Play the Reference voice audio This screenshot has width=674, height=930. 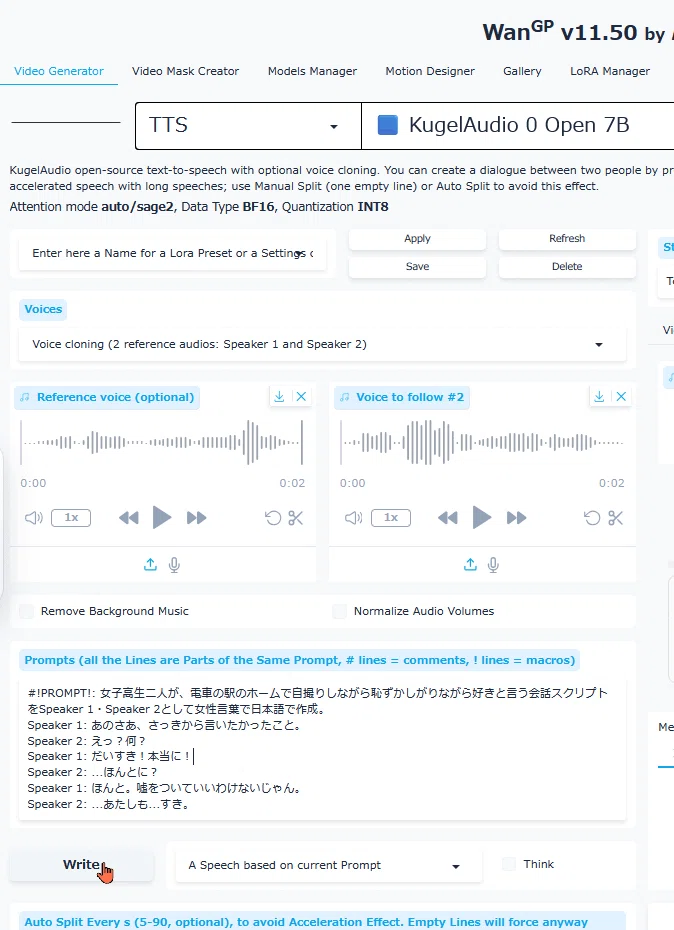pyautogui.click(x=162, y=518)
